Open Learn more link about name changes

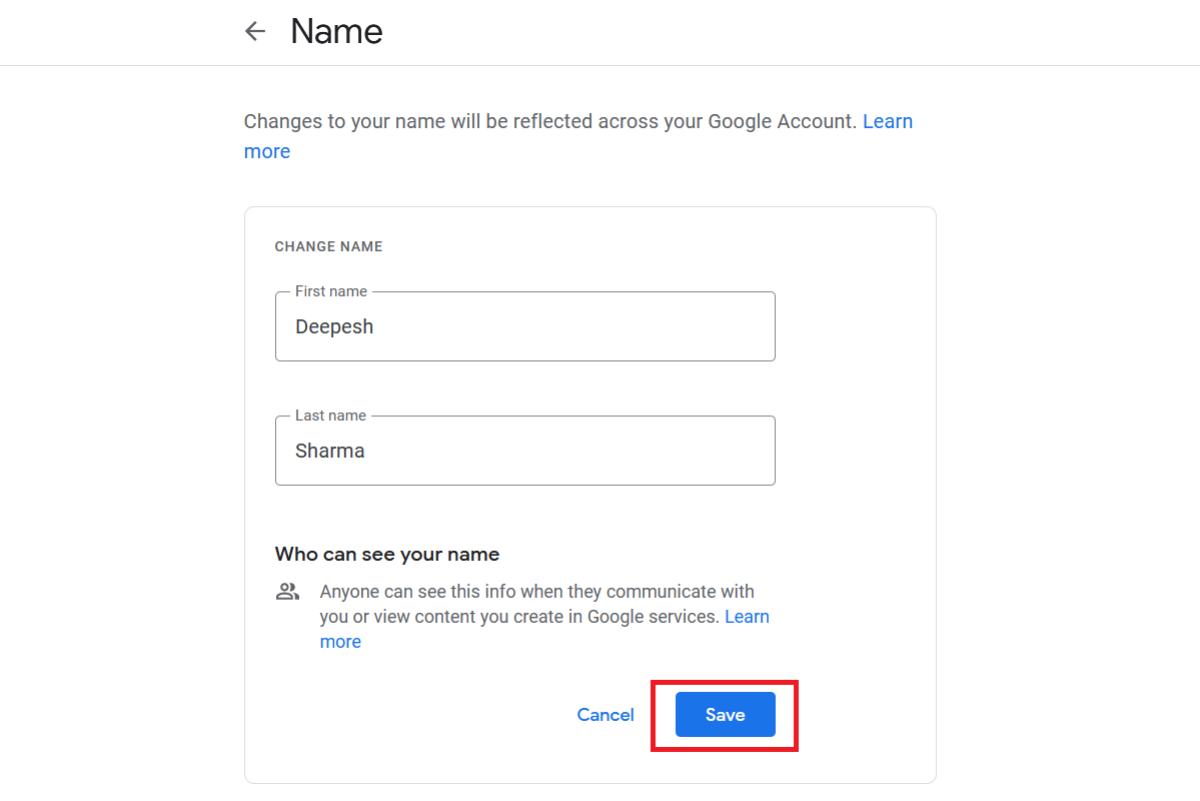click(887, 122)
